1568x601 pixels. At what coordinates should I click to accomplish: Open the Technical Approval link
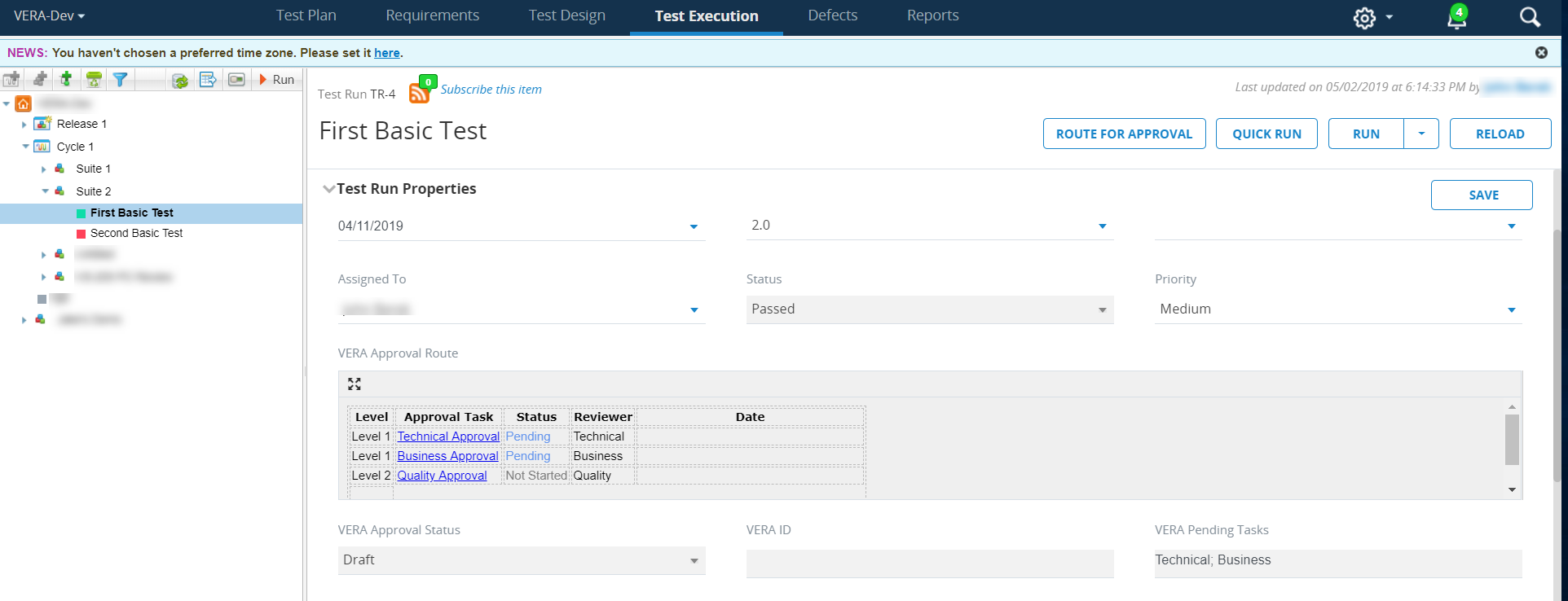448,436
